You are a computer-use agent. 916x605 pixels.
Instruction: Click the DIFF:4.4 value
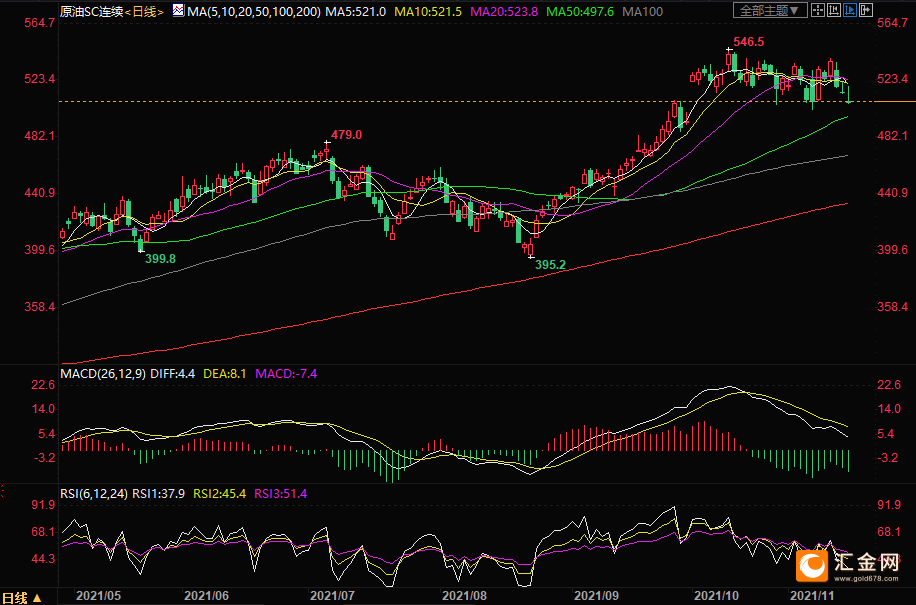(x=172, y=374)
